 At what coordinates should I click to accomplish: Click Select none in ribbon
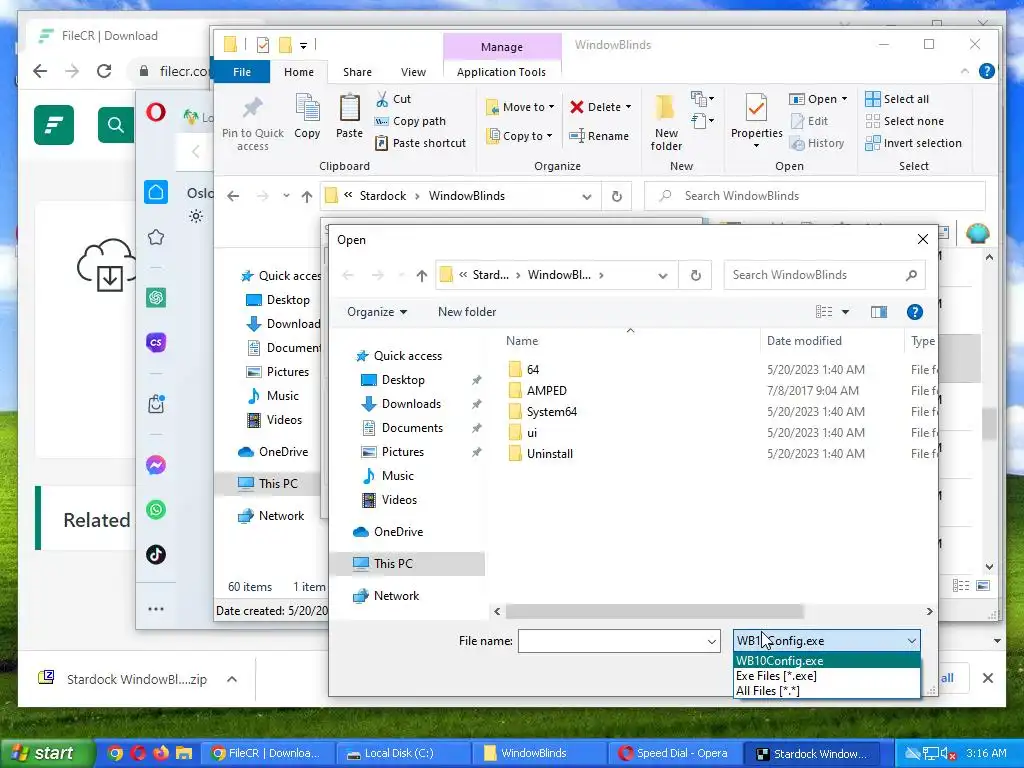tap(904, 121)
